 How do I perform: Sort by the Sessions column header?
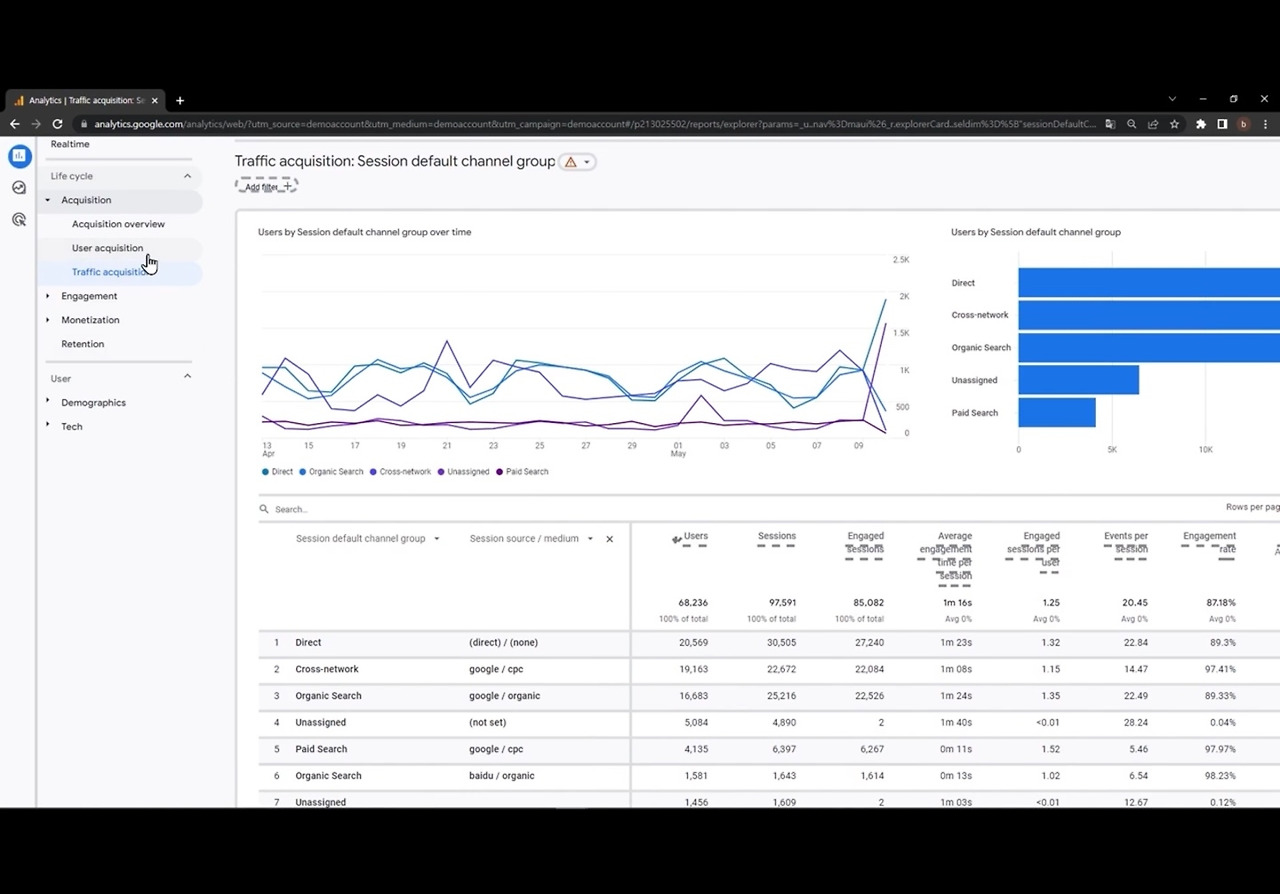(776, 536)
